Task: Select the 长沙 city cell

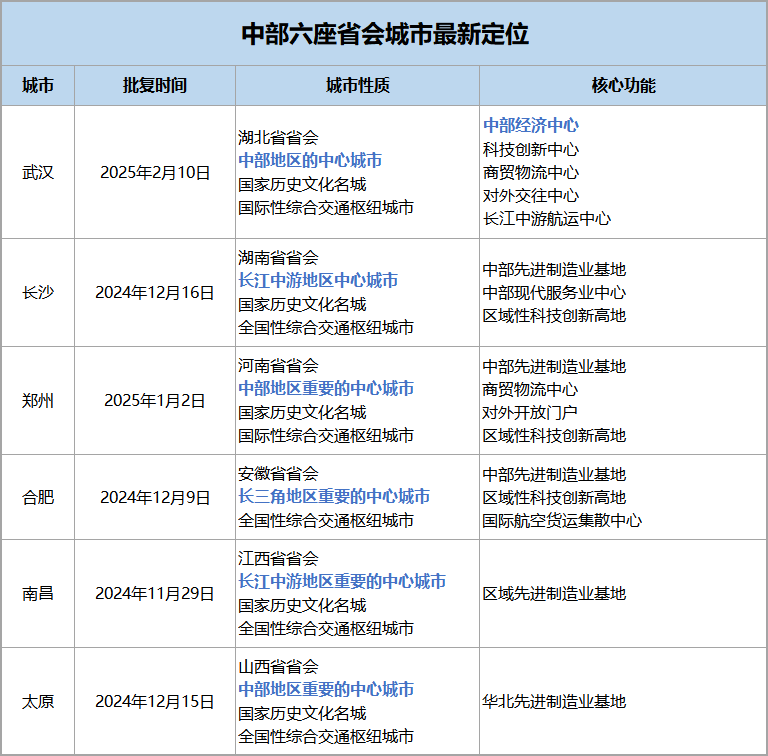Action: point(38,293)
